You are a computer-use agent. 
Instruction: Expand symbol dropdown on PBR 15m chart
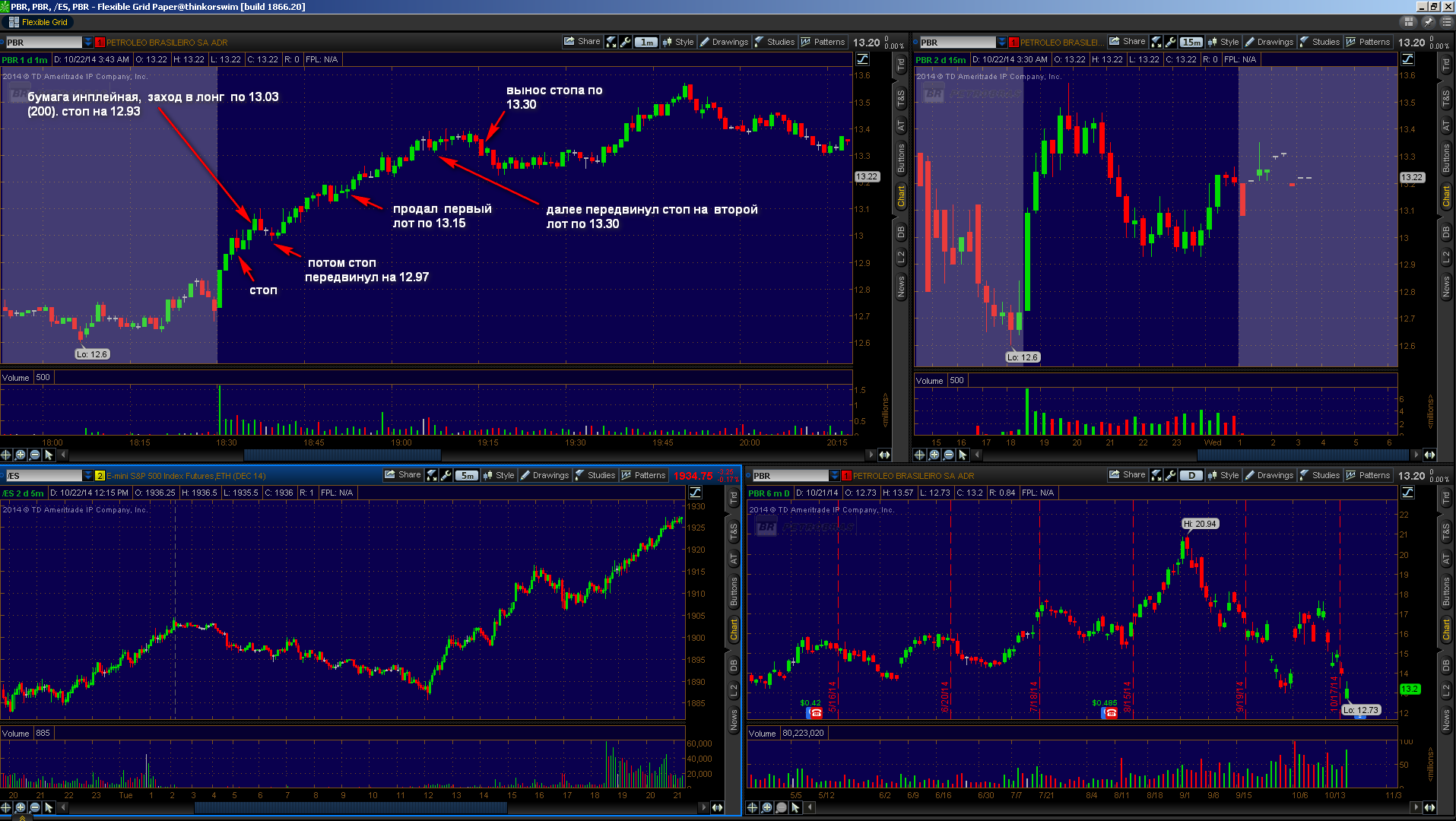(1002, 43)
